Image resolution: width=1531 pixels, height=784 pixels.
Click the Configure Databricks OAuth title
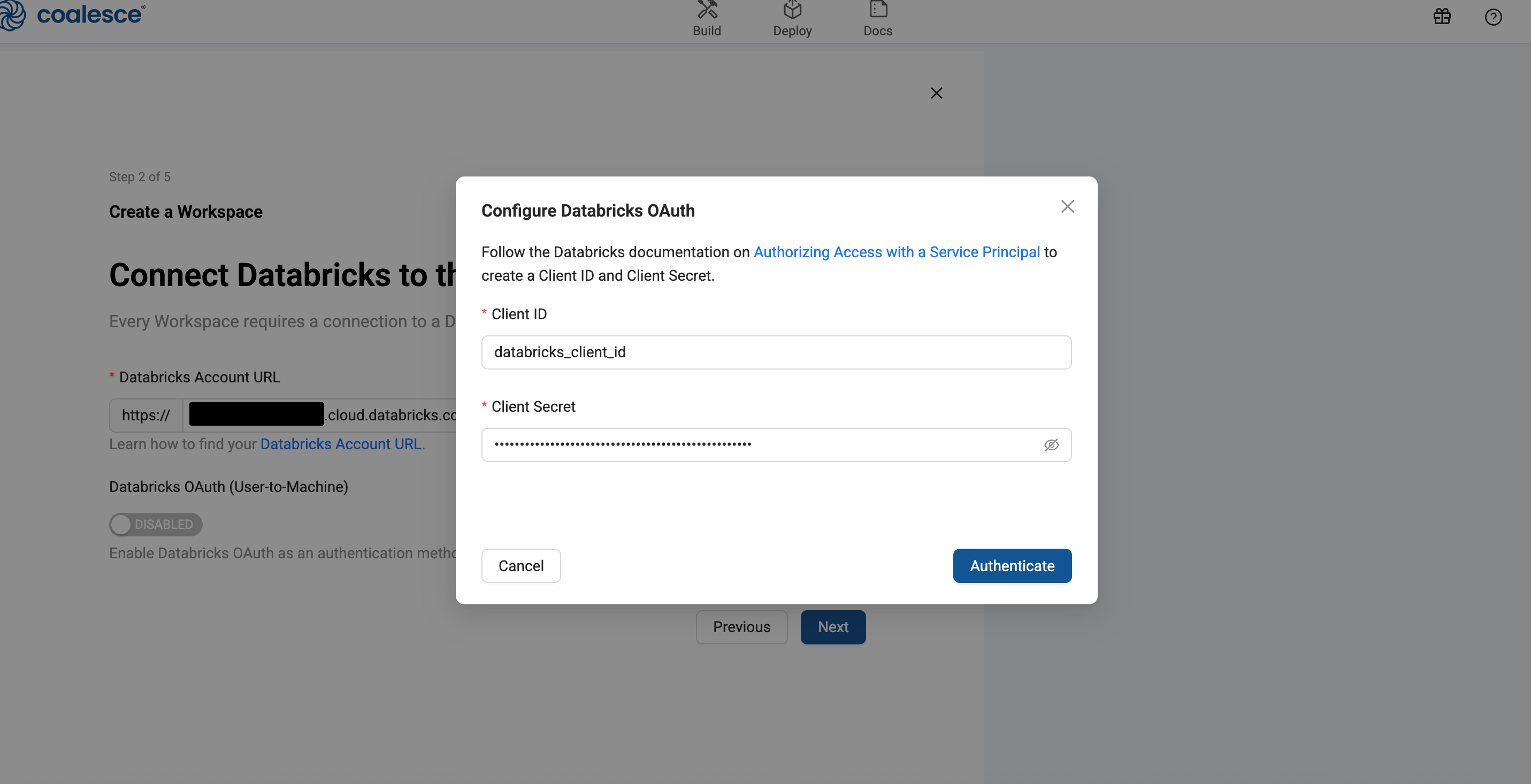coord(588,211)
